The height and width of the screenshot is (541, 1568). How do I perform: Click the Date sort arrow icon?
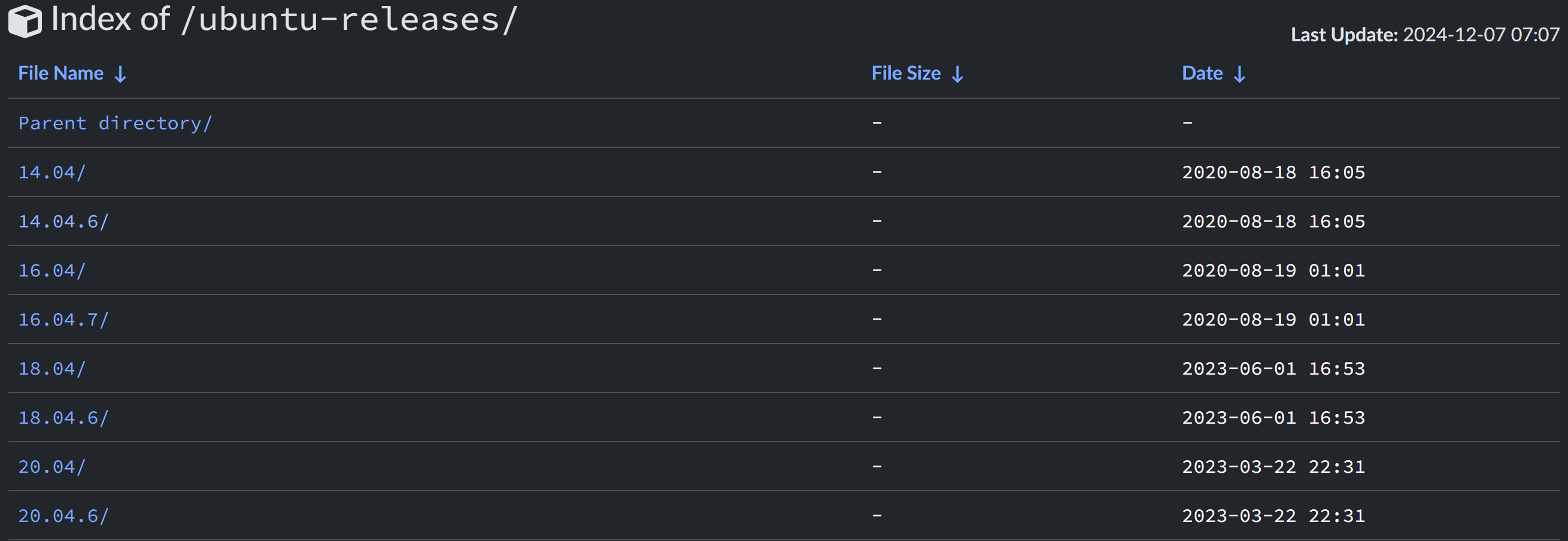tap(1240, 74)
